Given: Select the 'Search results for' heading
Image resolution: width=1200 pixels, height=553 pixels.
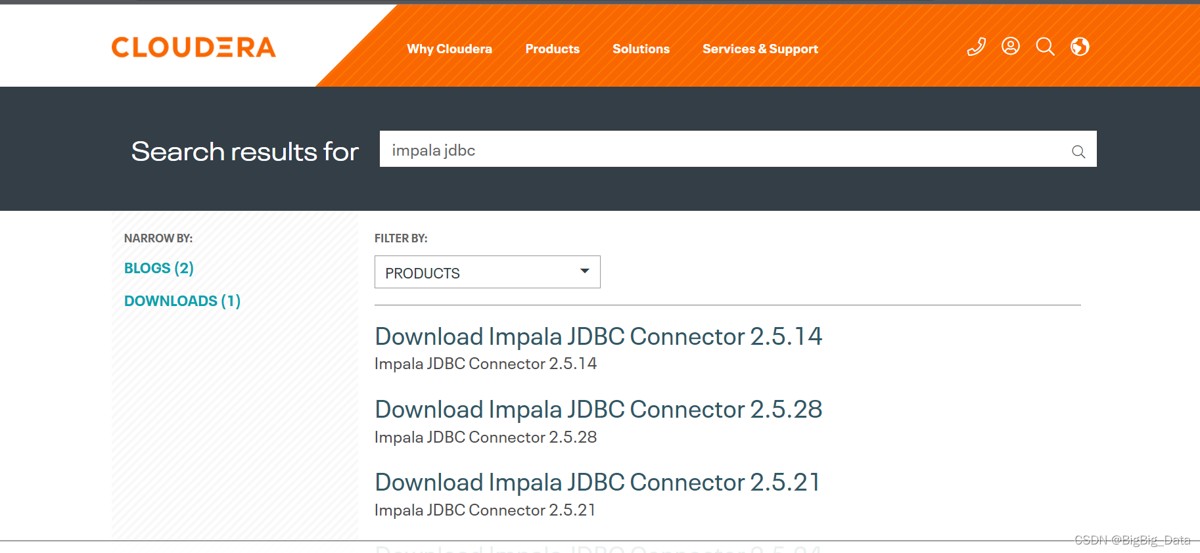Looking at the screenshot, I should pos(245,151).
